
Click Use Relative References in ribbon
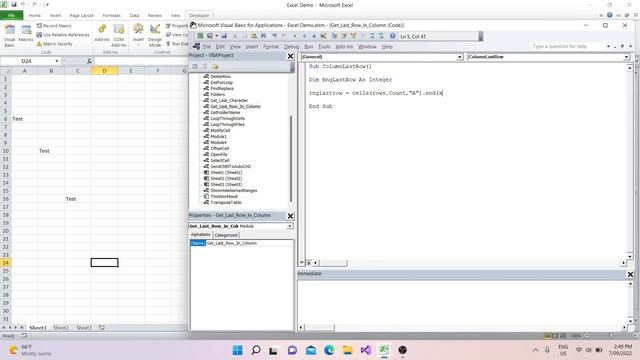click(63, 35)
